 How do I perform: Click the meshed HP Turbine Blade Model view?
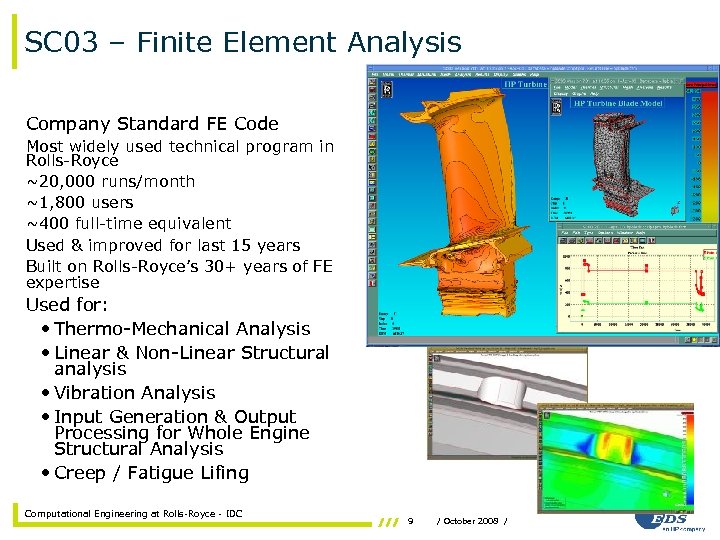tap(618, 165)
